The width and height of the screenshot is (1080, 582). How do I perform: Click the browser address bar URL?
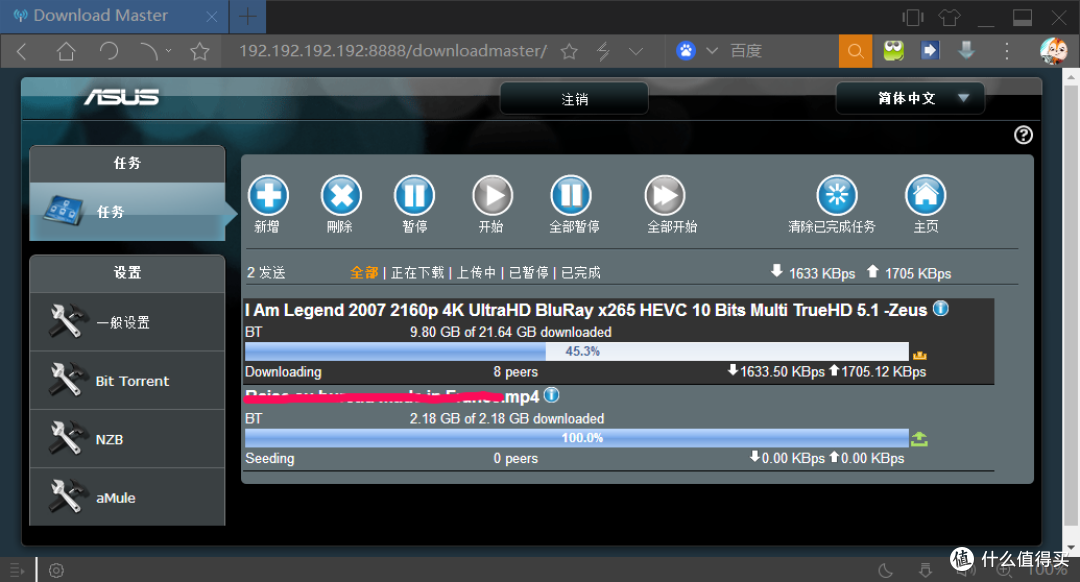click(392, 51)
